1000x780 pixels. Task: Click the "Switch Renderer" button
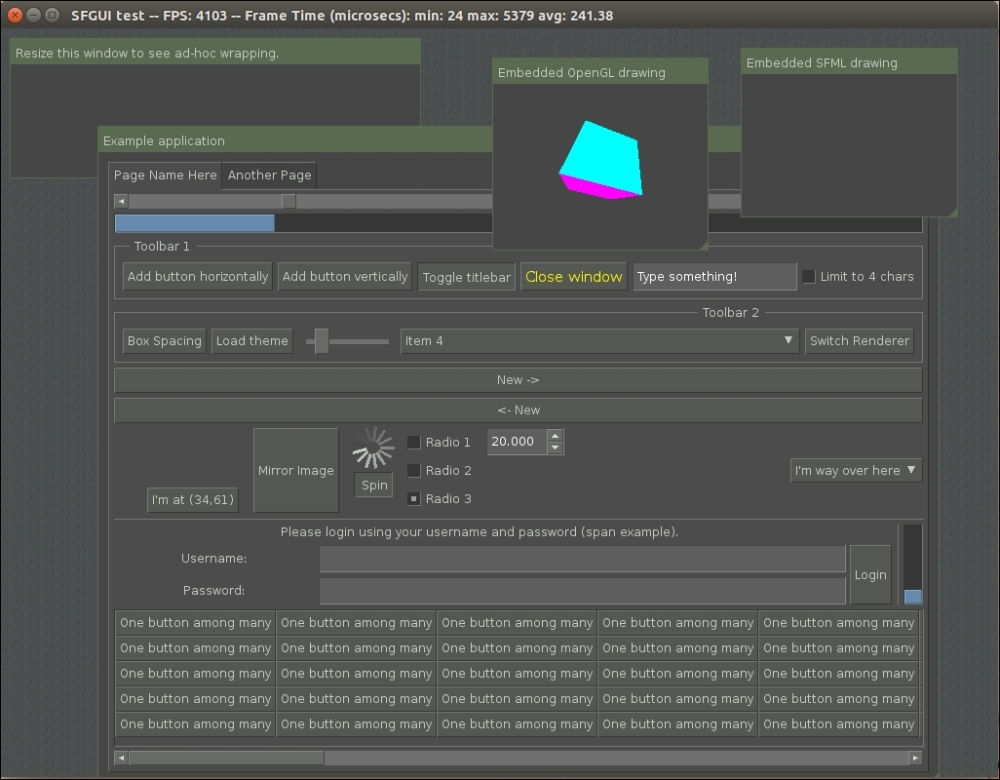(x=859, y=340)
